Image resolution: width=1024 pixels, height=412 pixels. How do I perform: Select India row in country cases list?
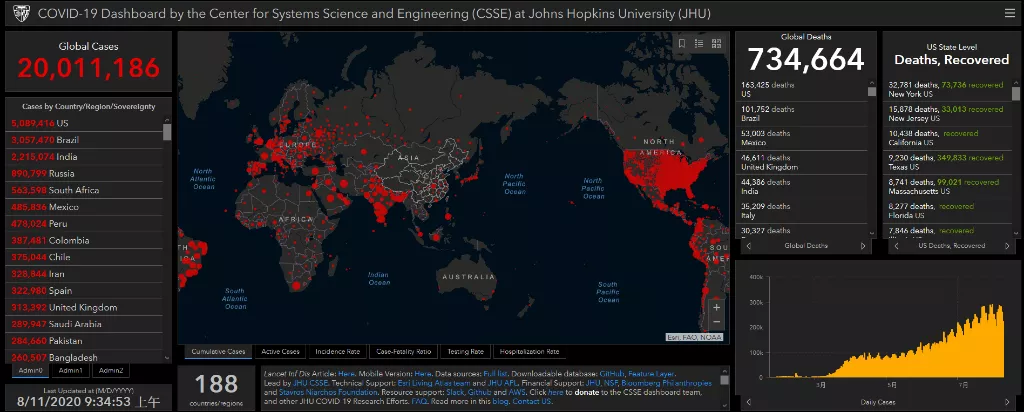tap(86, 157)
